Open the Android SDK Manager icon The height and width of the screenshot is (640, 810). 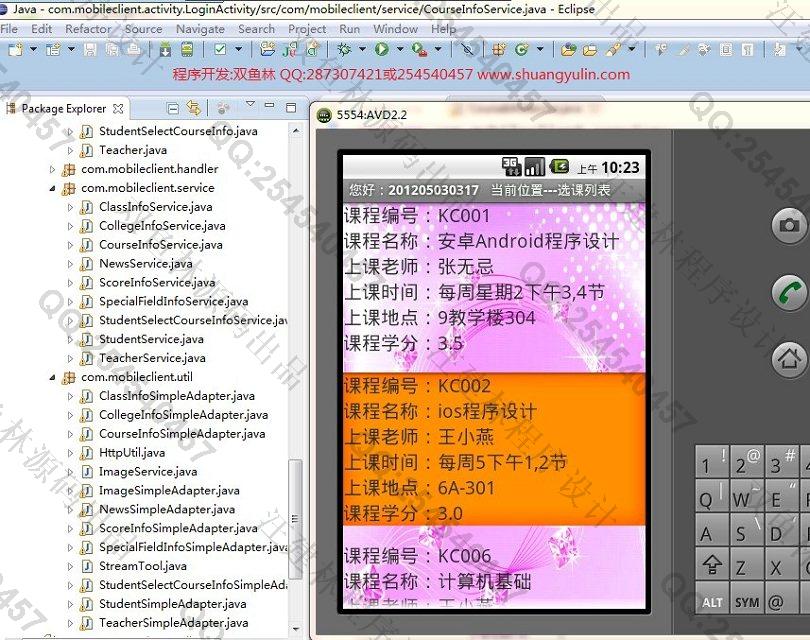pyautogui.click(x=165, y=50)
